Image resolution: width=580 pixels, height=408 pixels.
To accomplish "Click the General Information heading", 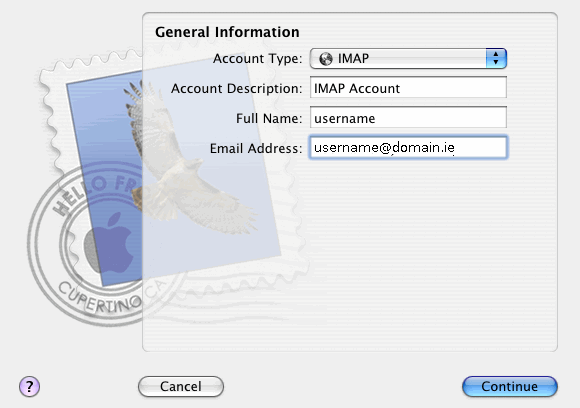I will (227, 32).
